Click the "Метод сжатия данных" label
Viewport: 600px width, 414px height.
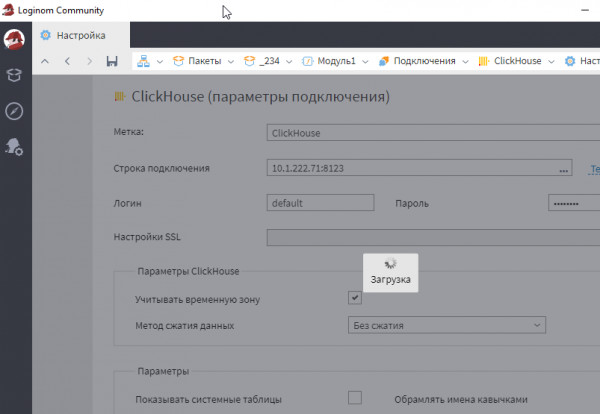tap(184, 326)
